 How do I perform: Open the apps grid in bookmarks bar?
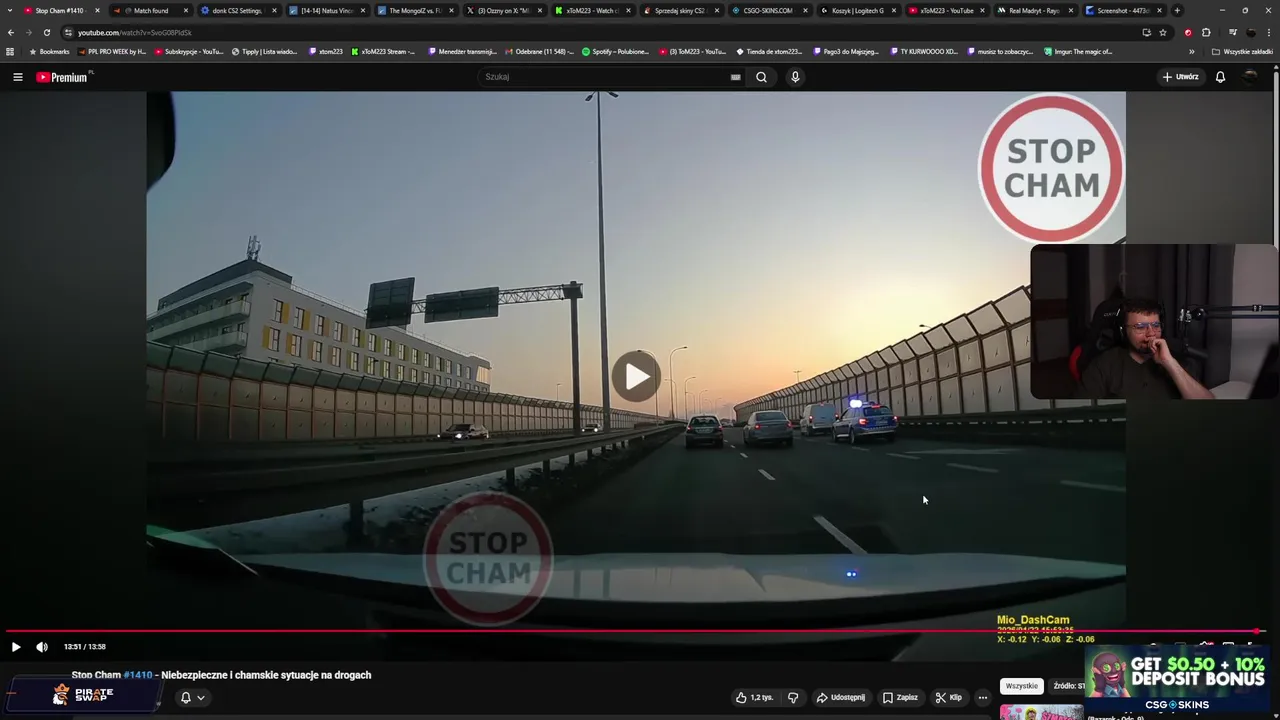point(10,51)
